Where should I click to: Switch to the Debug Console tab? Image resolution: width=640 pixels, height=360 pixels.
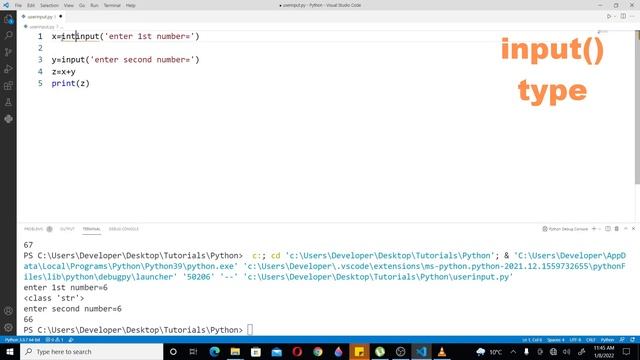point(124,229)
